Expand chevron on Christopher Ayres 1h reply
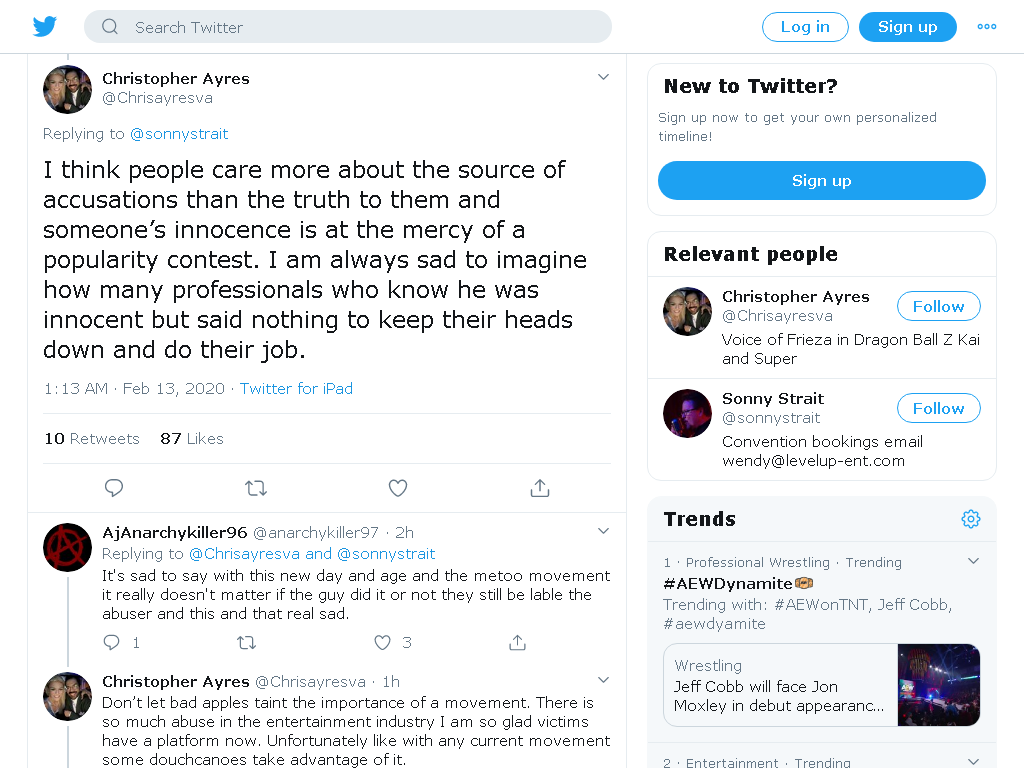This screenshot has width=1024, height=768. pyautogui.click(x=603, y=680)
